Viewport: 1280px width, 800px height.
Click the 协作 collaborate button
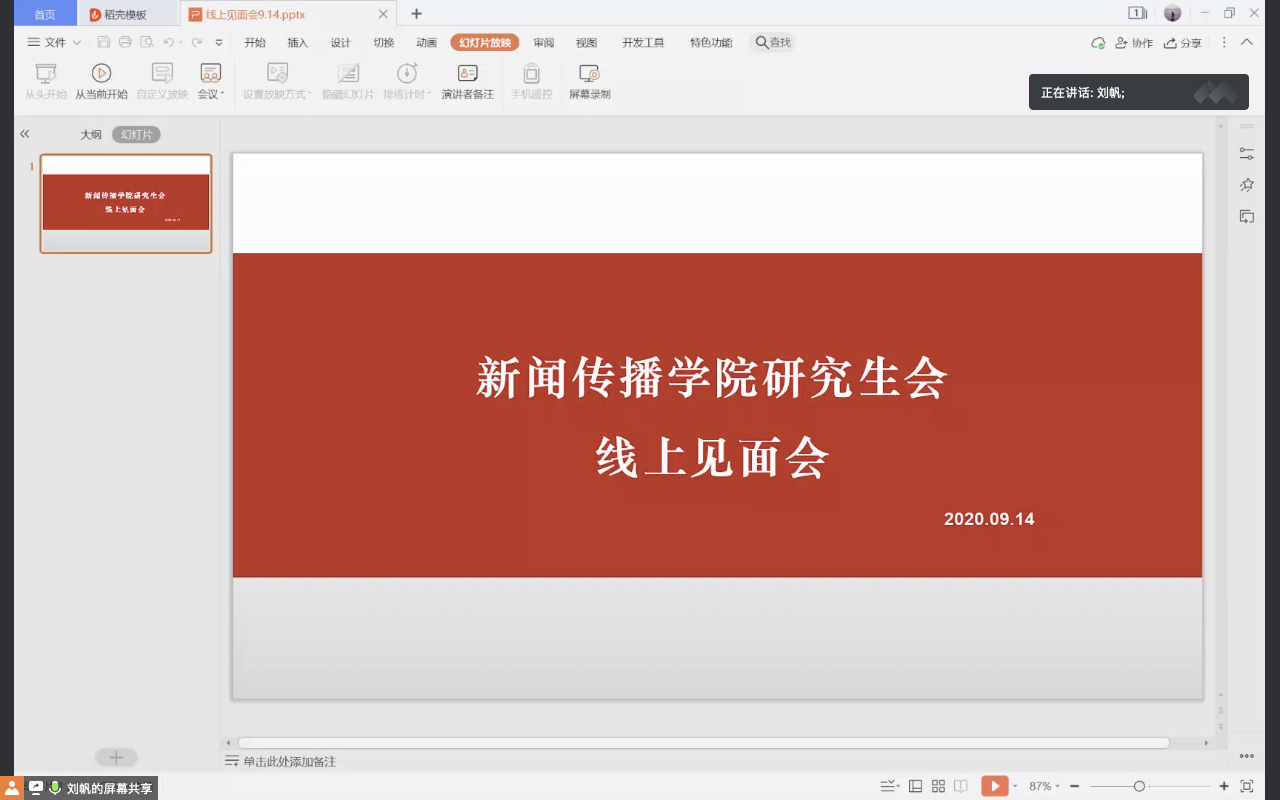[1134, 43]
